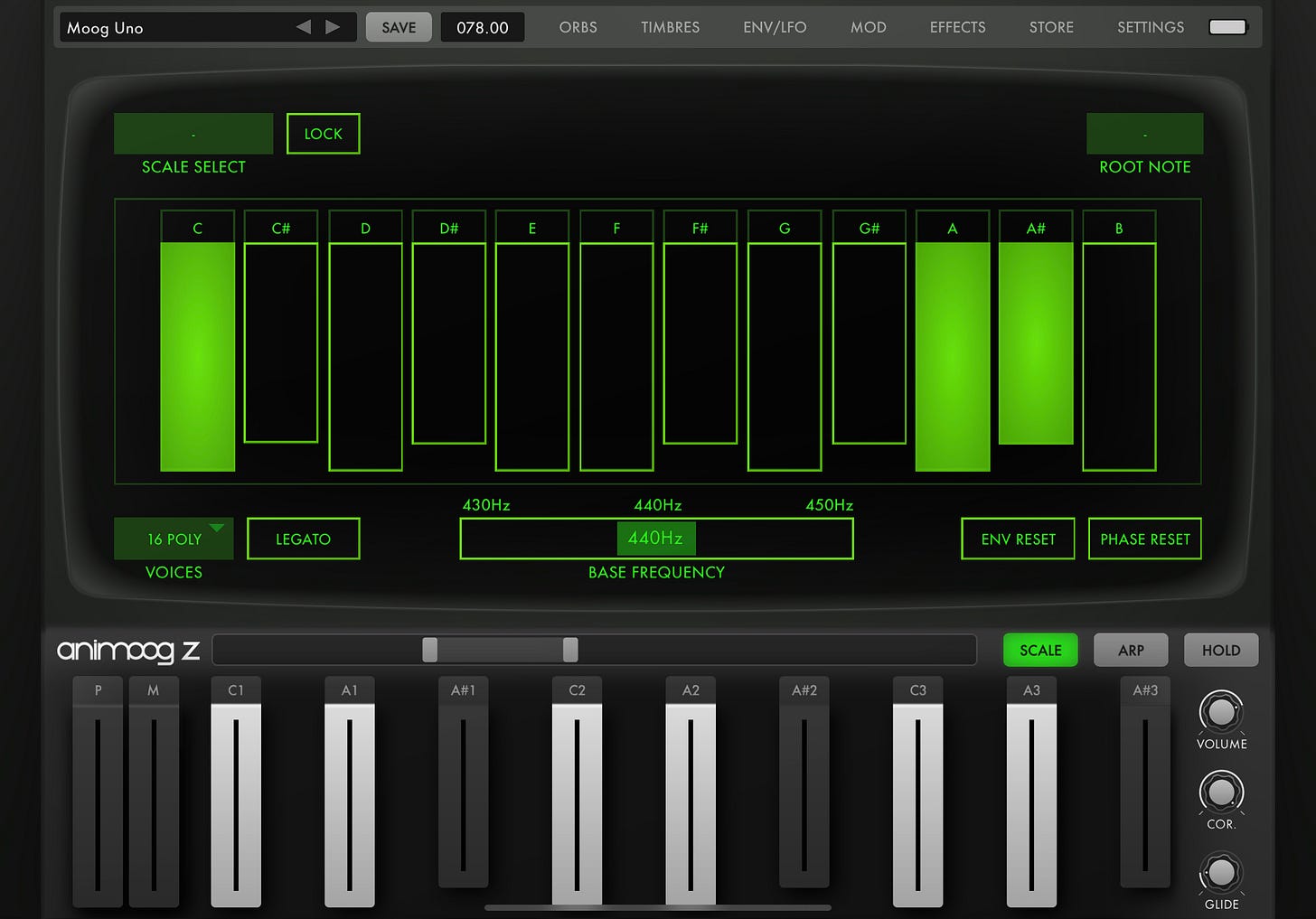This screenshot has height=919, width=1316.
Task: Enable the HOLD function
Action: [x=1221, y=650]
